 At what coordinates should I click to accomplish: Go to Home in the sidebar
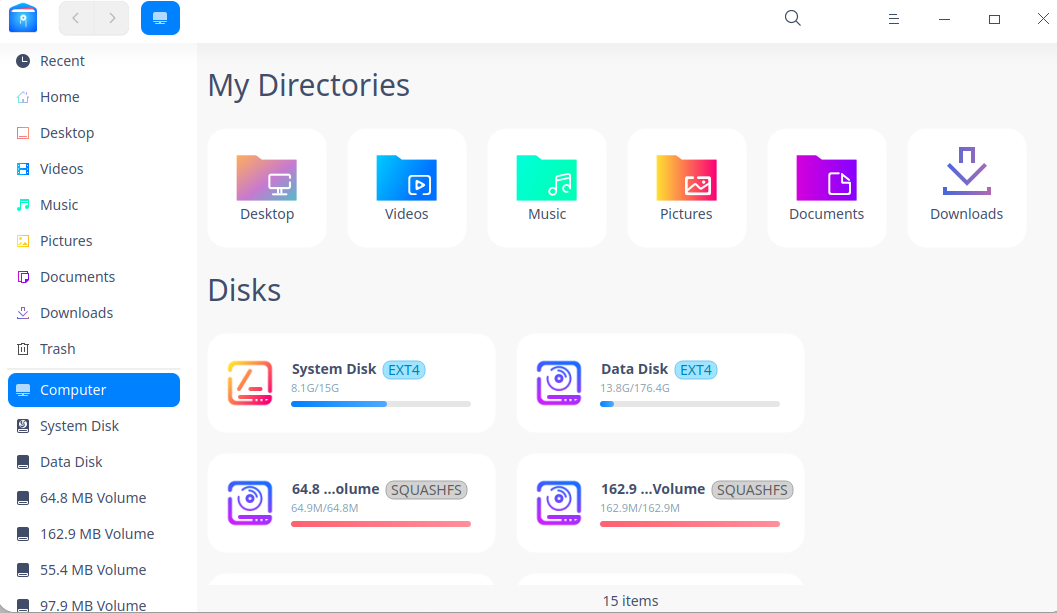click(94, 97)
